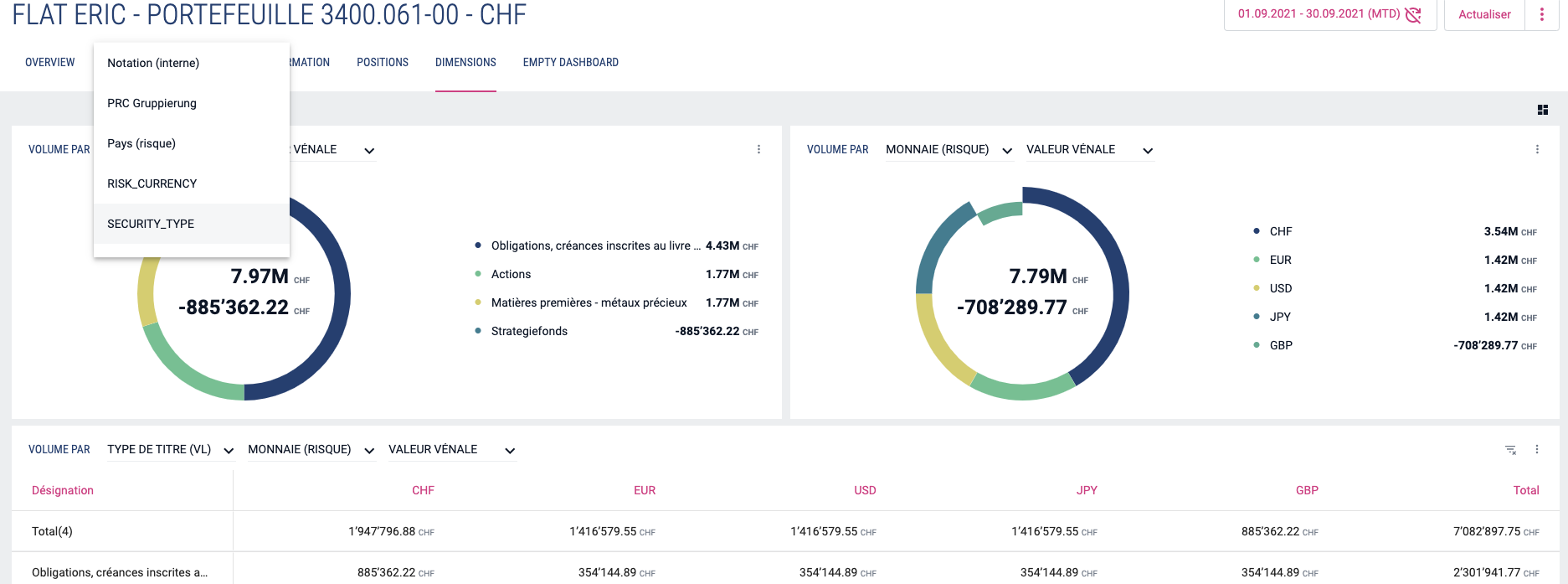The width and height of the screenshot is (1568, 584).
Task: Pick Notation (interne) in the list
Action: point(153,63)
